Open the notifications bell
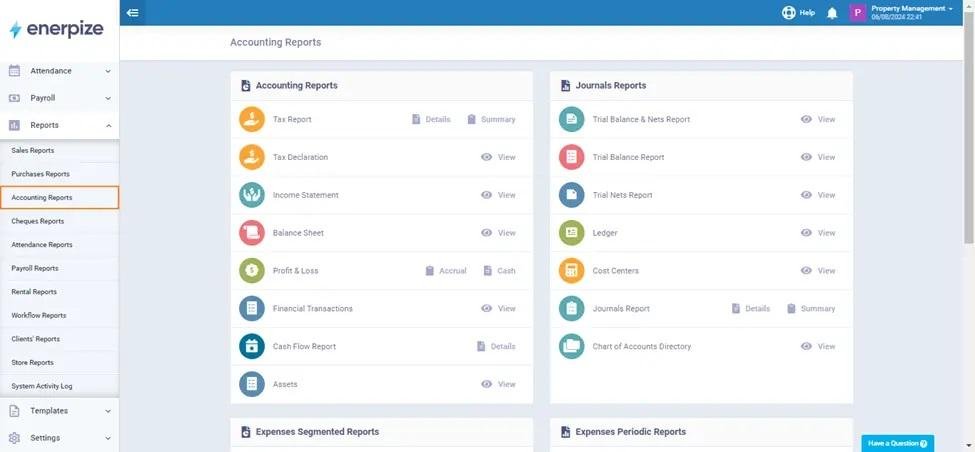The height and width of the screenshot is (452, 975). tap(832, 13)
